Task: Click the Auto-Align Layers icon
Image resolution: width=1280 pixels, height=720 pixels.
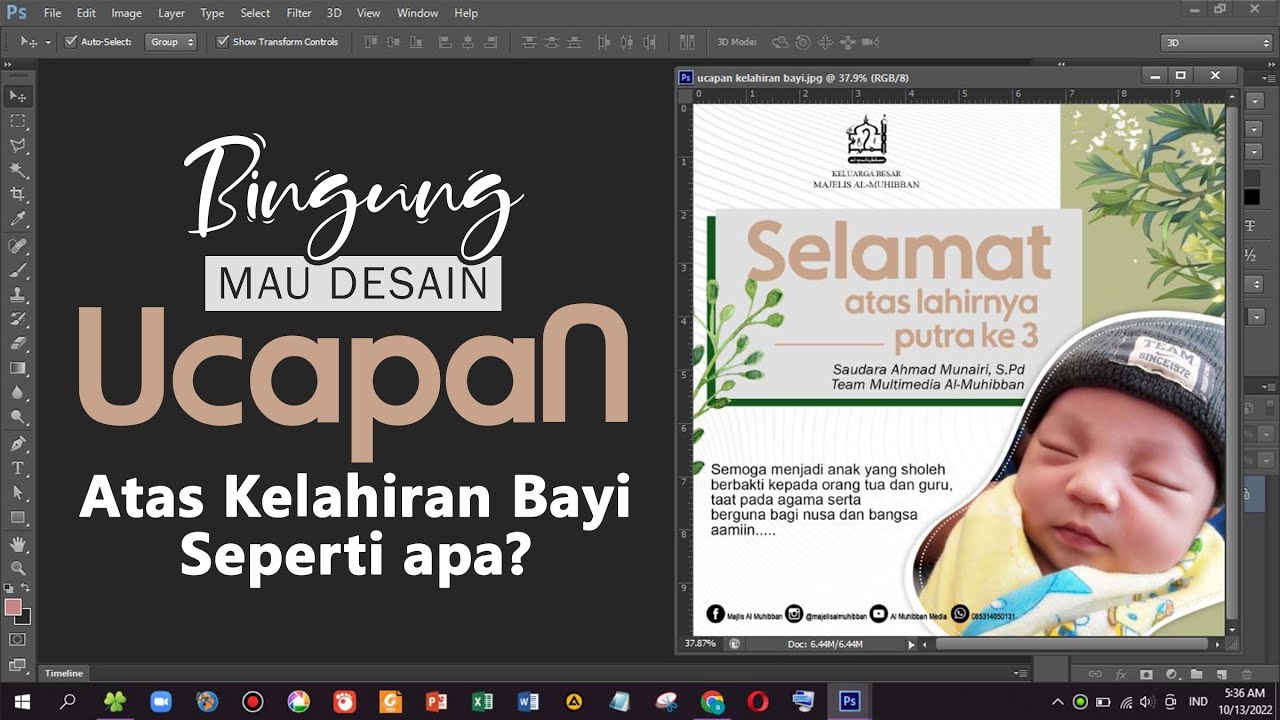Action: tap(686, 42)
